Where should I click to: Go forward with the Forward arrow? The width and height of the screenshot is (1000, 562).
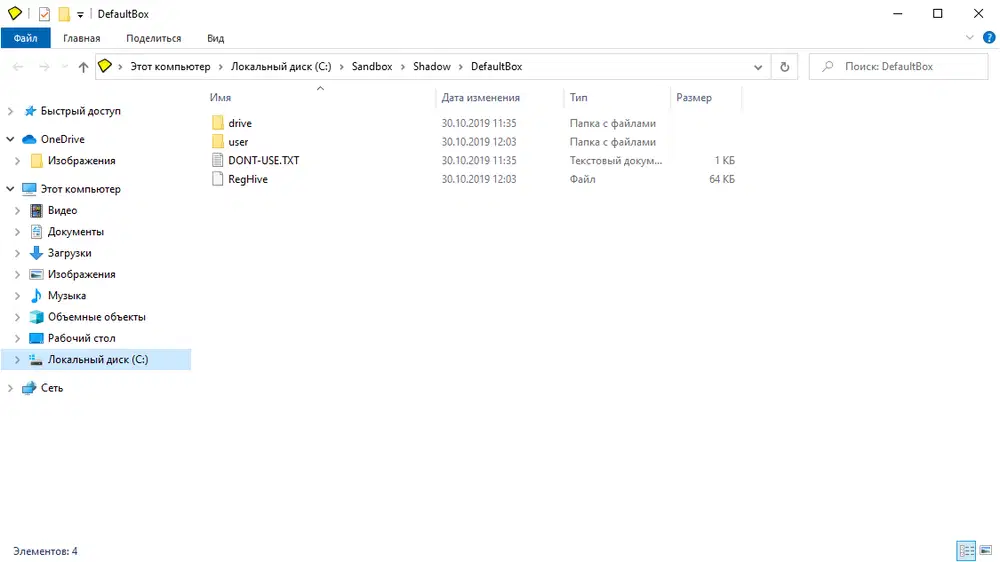[44, 66]
